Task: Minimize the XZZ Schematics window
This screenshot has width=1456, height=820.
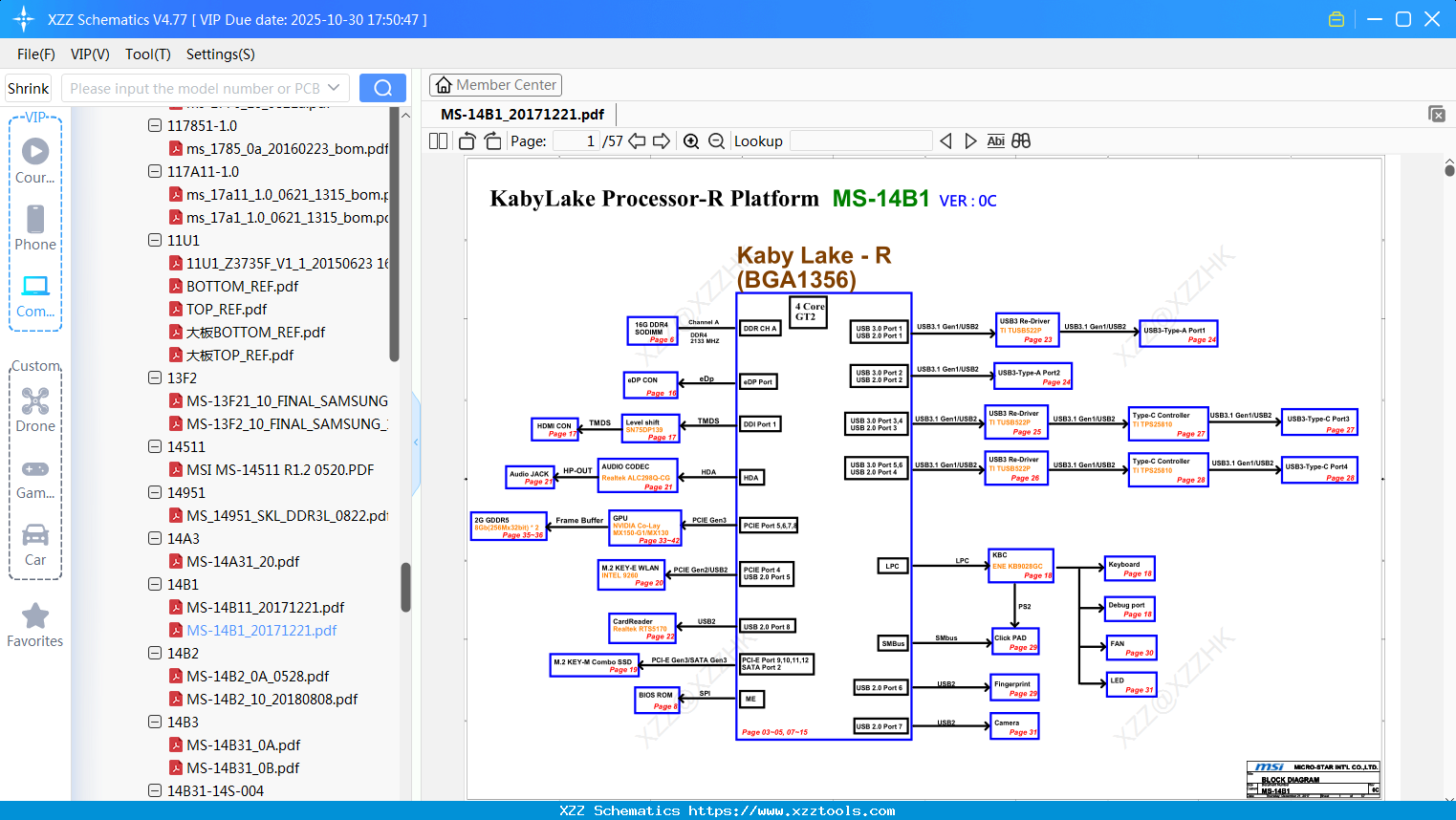Action: 1375,19
